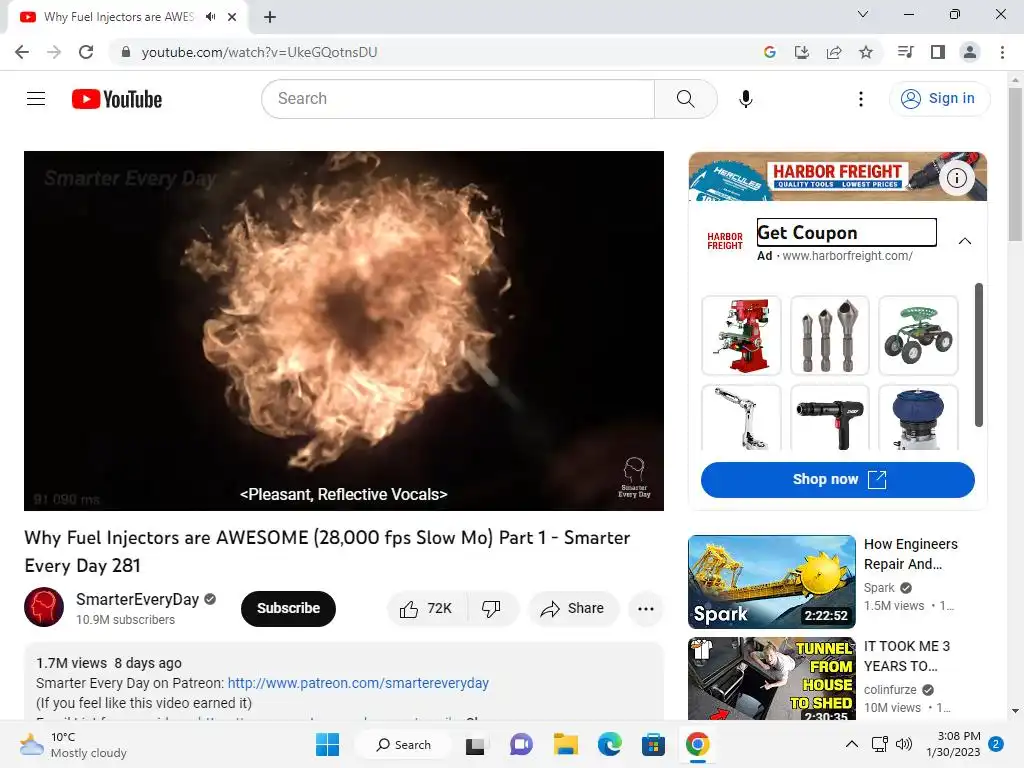Viewport: 1024px width, 768px height.
Task: Collapse the Harbor Freight ad chevron
Action: coord(965,241)
